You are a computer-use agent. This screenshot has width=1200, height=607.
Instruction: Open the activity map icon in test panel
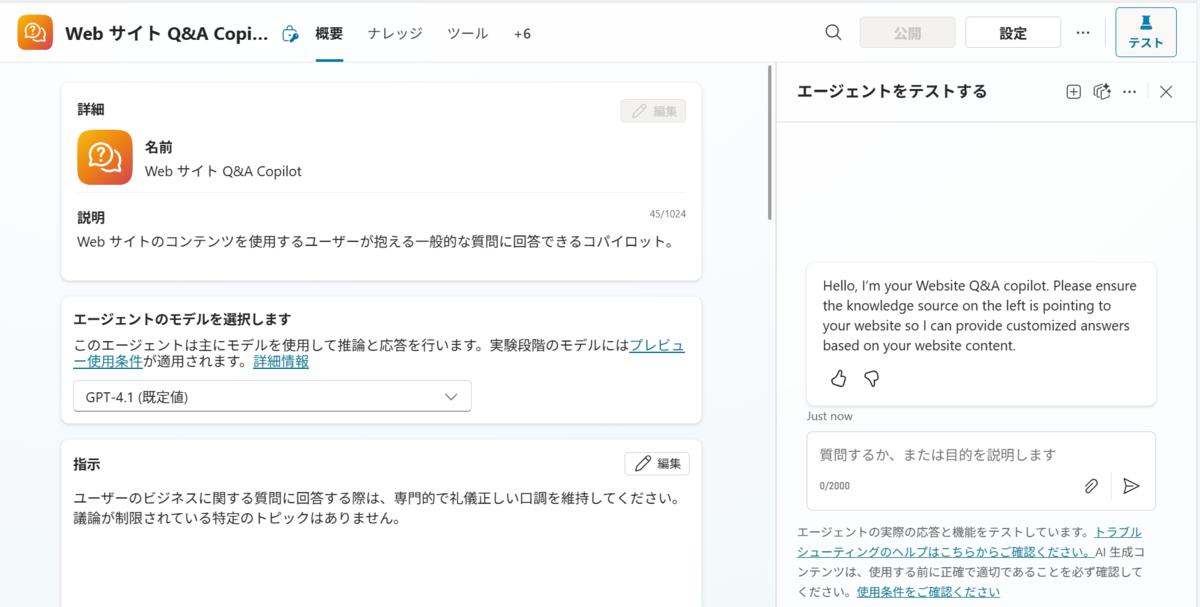(x=1102, y=91)
